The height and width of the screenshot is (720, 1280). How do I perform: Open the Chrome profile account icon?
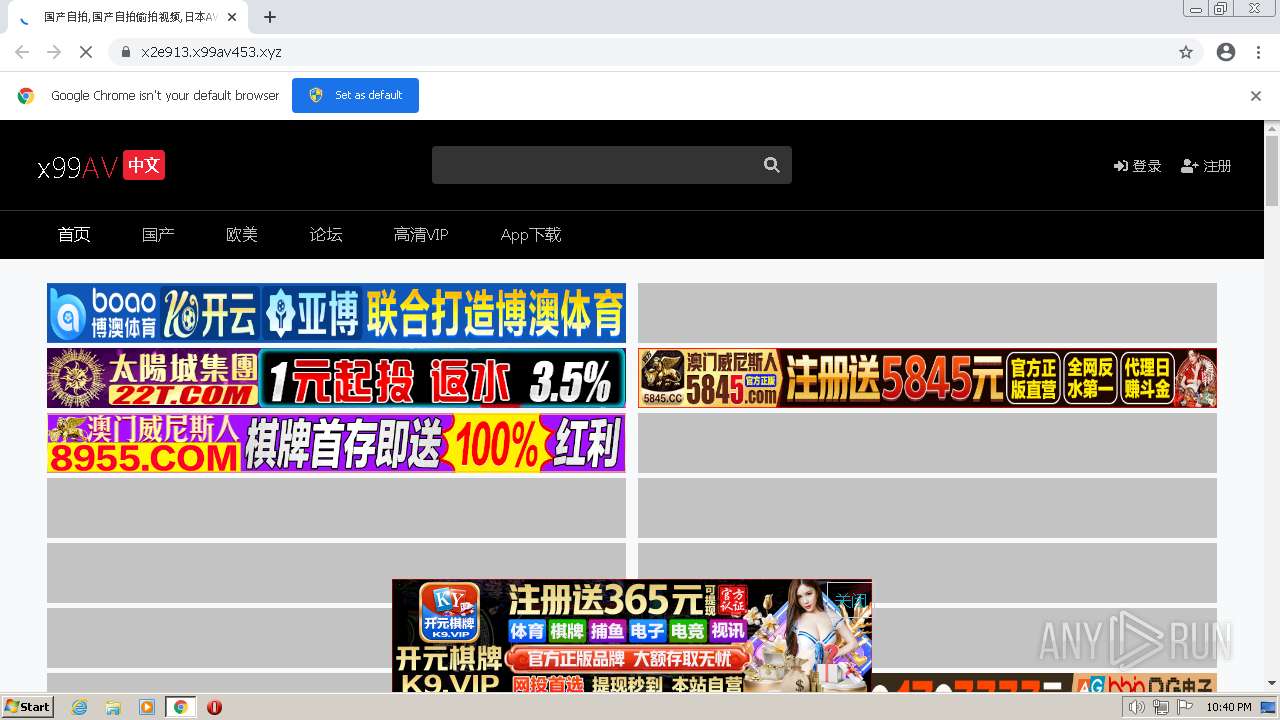click(1226, 52)
